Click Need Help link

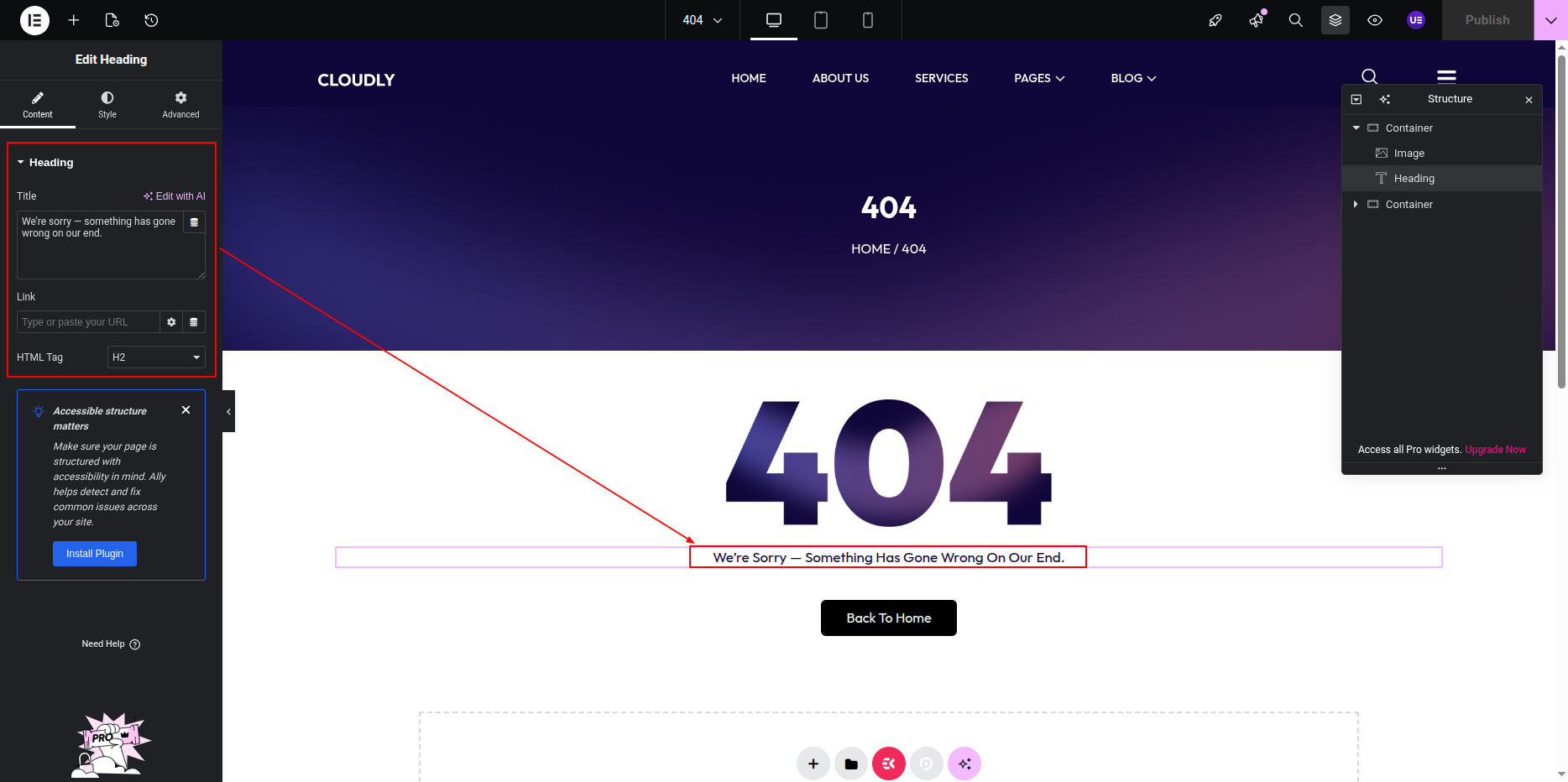(x=111, y=644)
